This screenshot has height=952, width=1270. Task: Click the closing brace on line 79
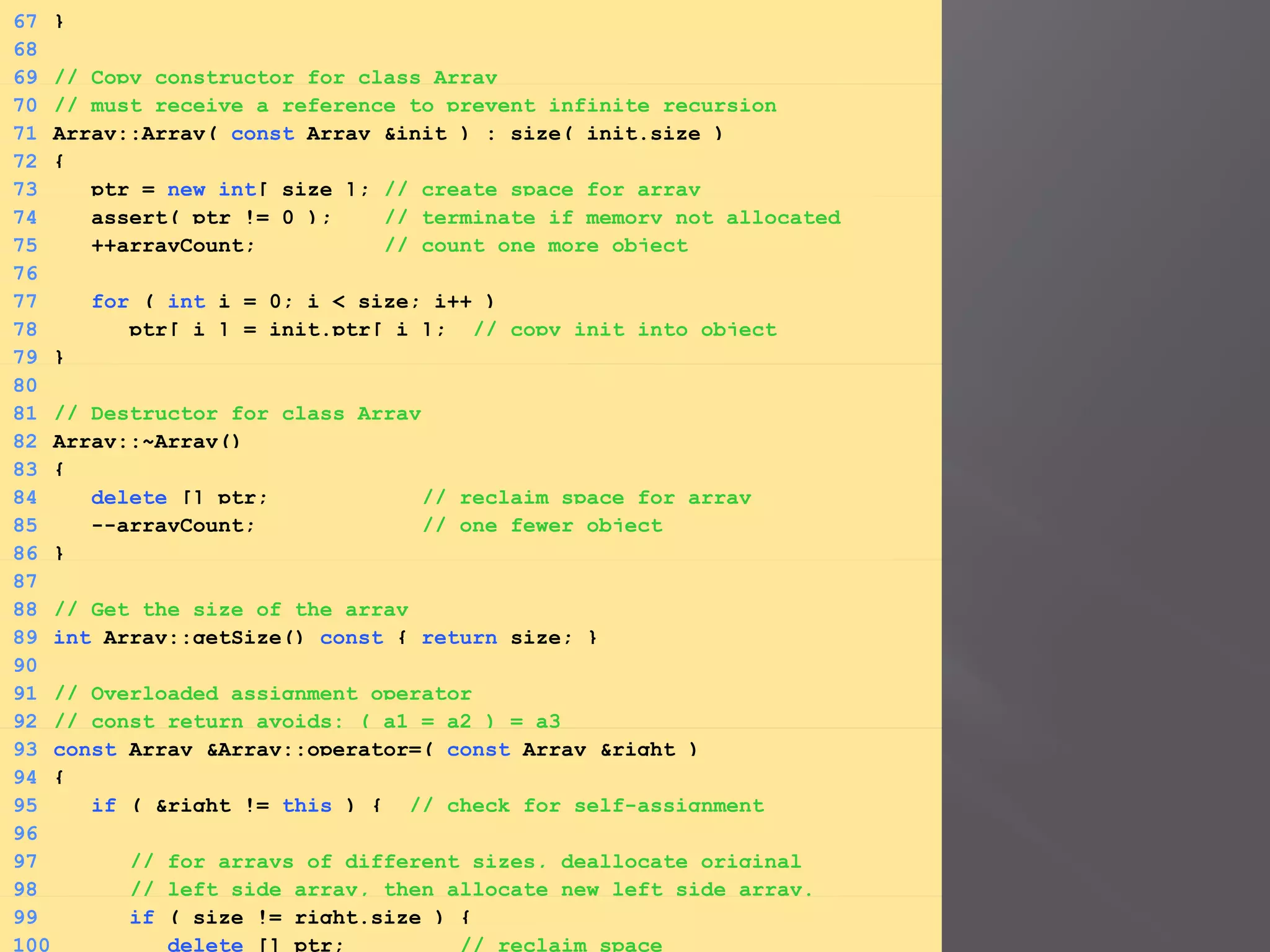[x=59, y=357]
